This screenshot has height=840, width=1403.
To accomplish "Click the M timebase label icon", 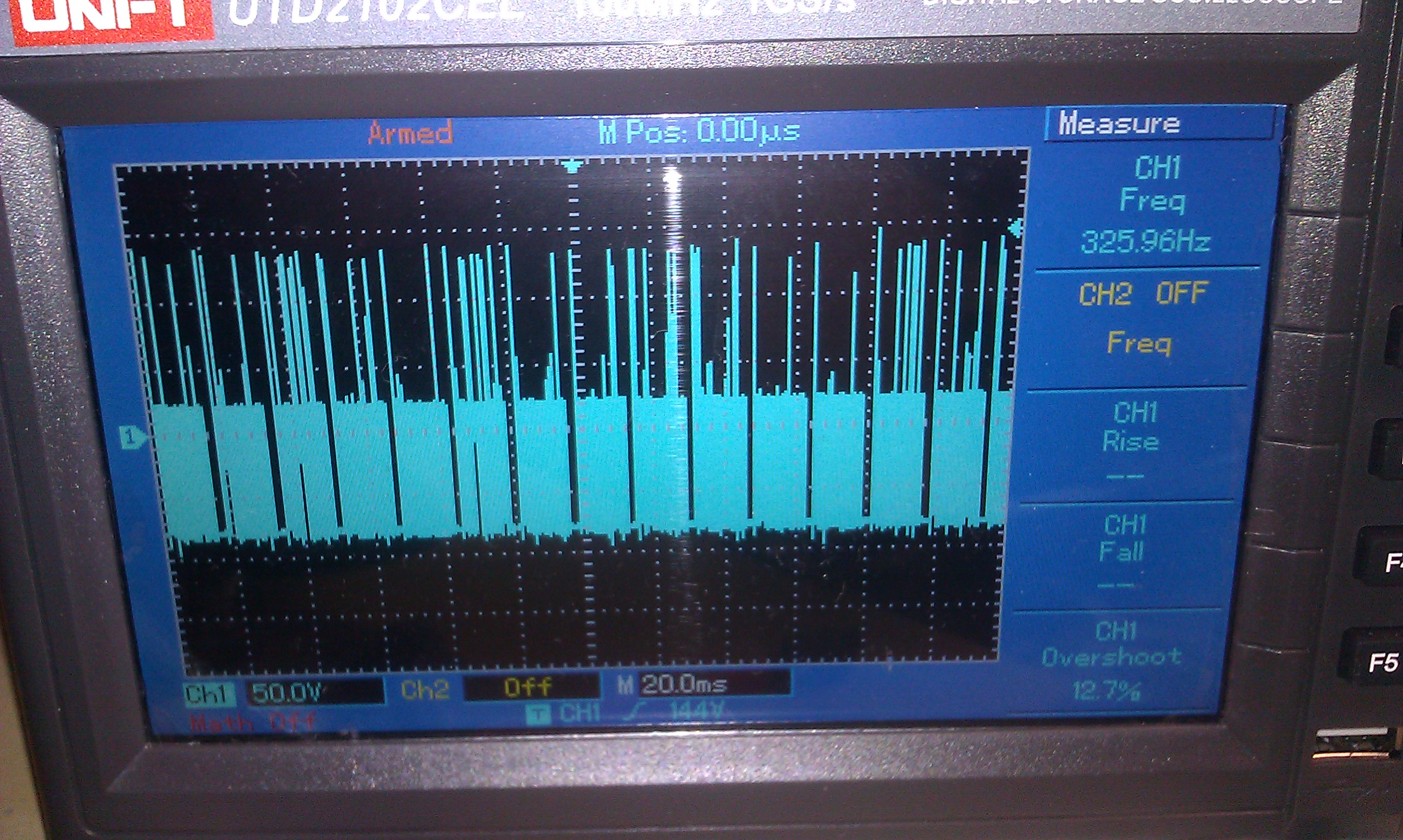I will (x=625, y=685).
